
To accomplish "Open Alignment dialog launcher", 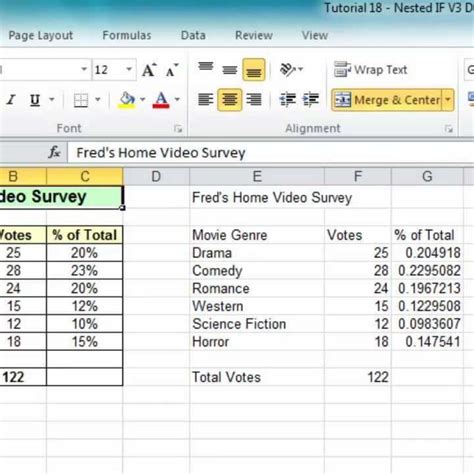I will click(x=449, y=129).
